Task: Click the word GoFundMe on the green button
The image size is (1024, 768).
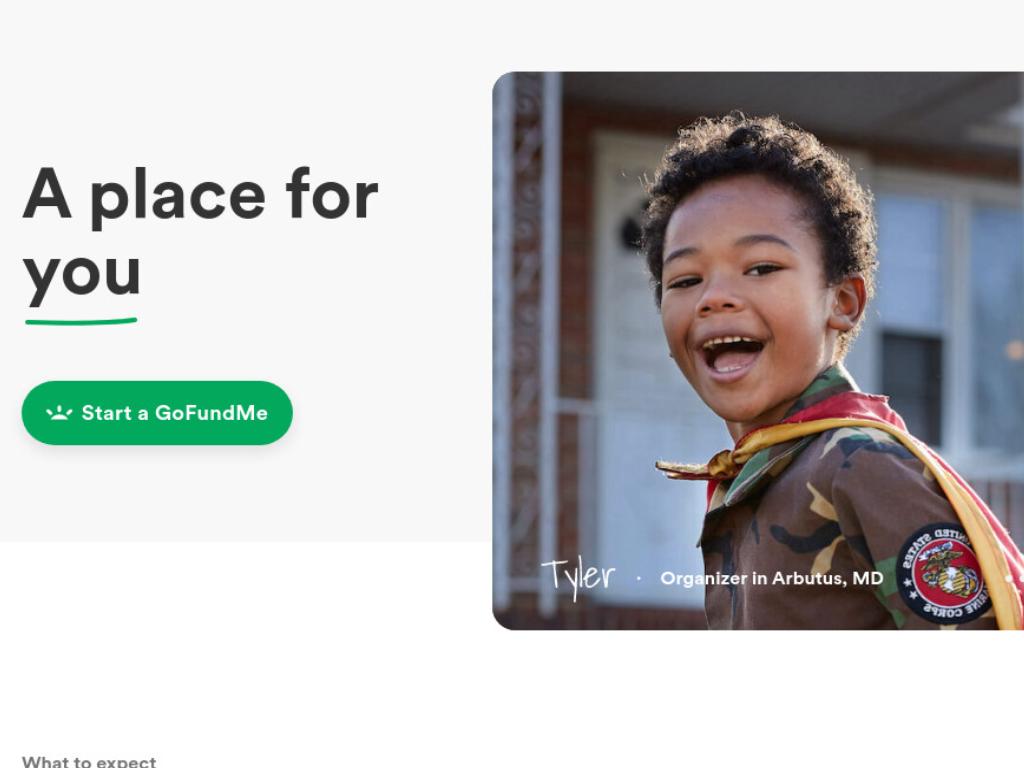Action: click(211, 413)
